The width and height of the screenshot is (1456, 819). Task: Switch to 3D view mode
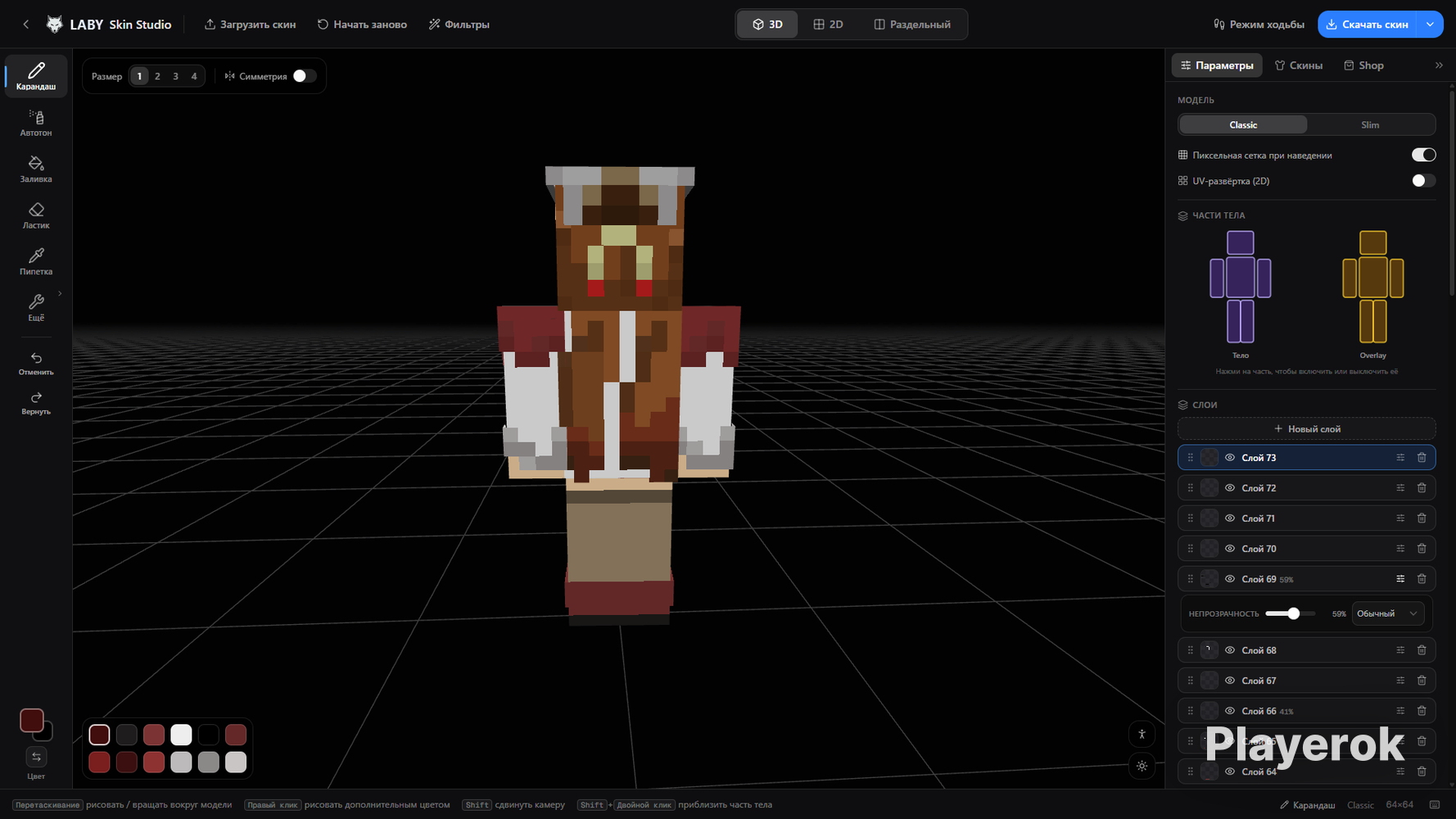click(767, 25)
